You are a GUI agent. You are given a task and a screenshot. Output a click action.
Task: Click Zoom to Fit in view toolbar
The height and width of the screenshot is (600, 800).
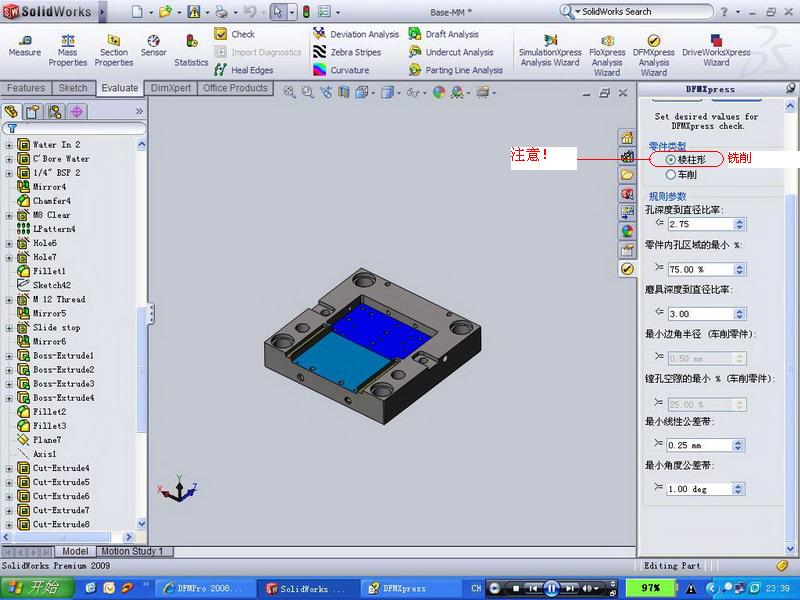pos(289,92)
